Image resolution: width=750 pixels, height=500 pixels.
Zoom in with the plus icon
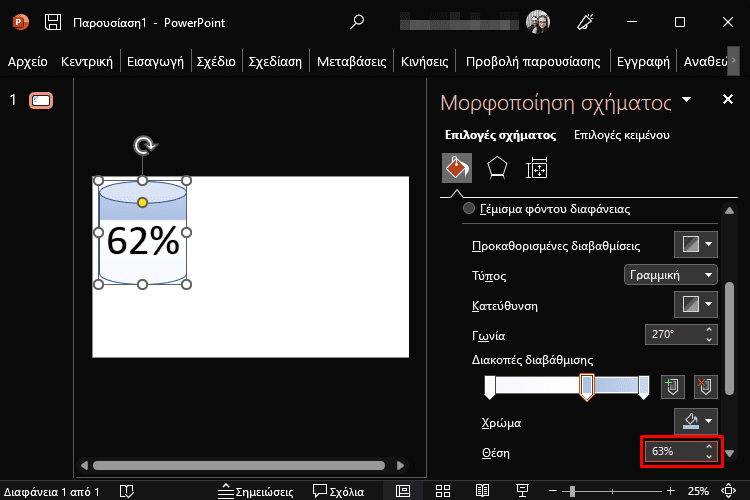point(671,491)
